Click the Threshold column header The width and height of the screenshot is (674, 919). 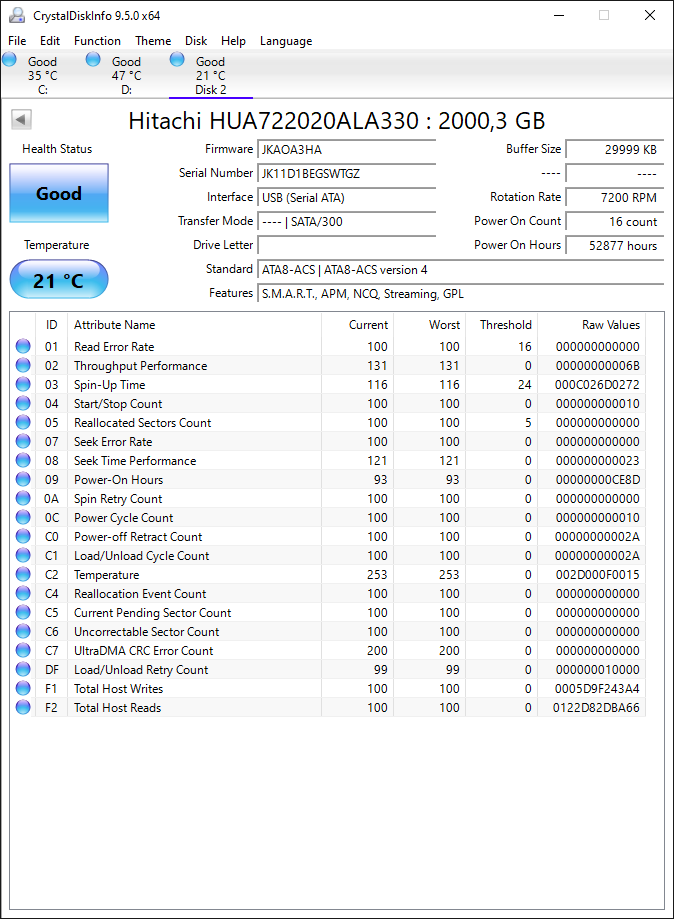[x=501, y=325]
